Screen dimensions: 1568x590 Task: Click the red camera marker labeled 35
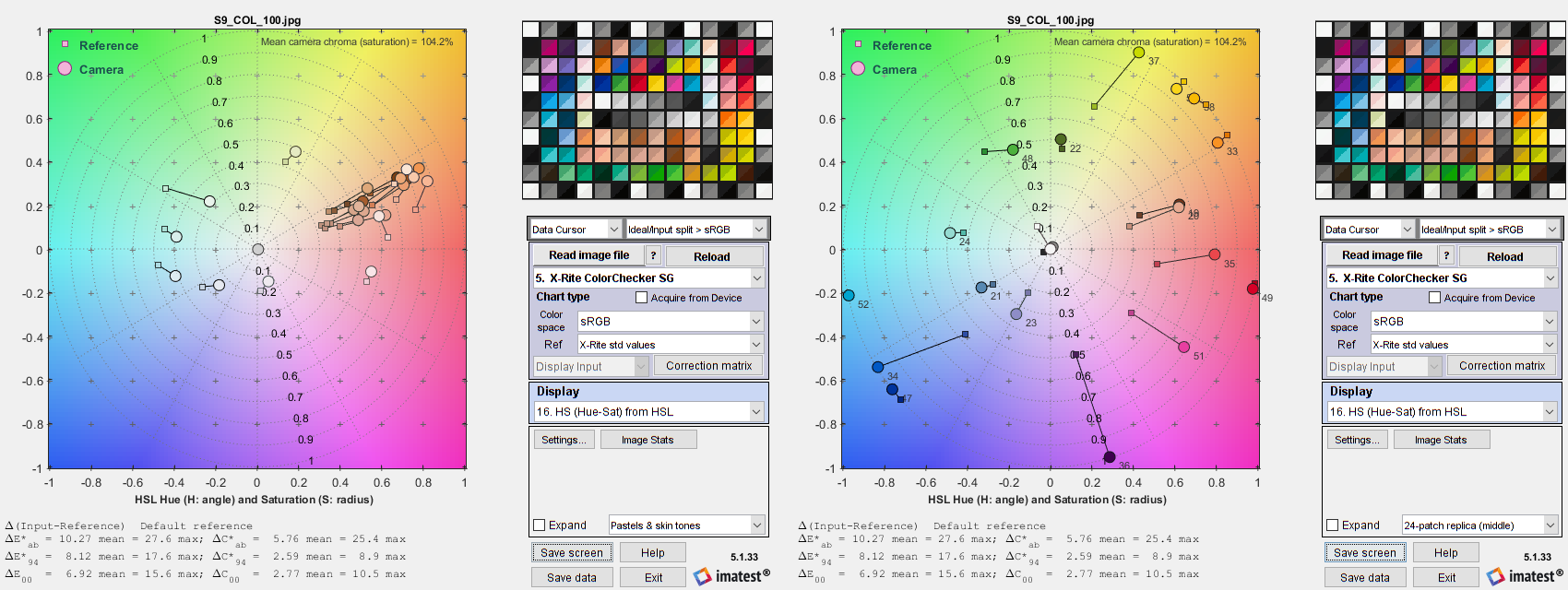(x=1215, y=254)
